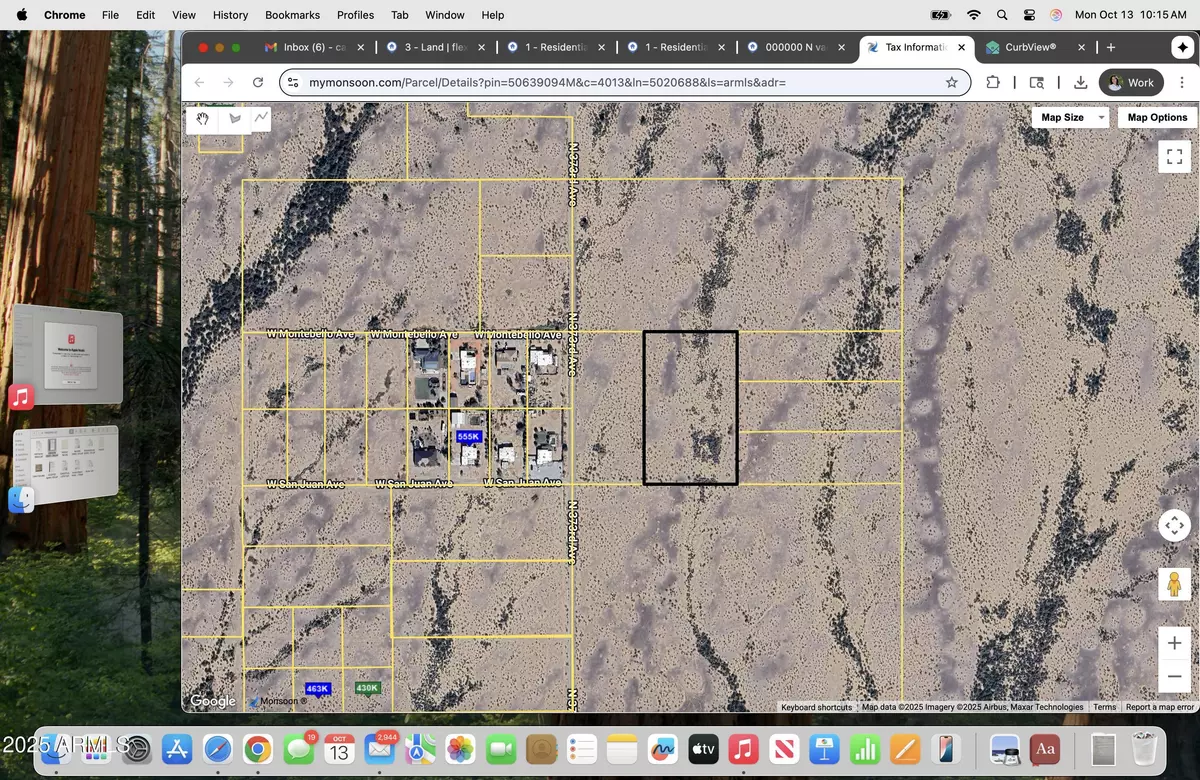
Task: Open the Chrome Extensions puzzle icon
Action: 992,83
